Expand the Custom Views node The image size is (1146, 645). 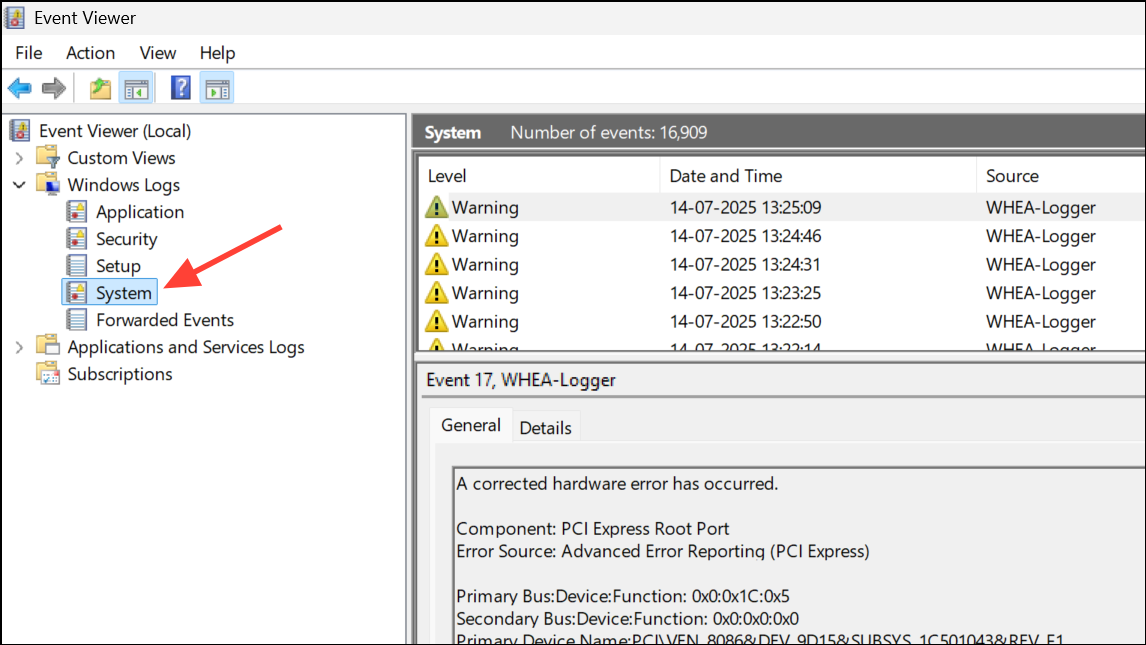click(20, 158)
